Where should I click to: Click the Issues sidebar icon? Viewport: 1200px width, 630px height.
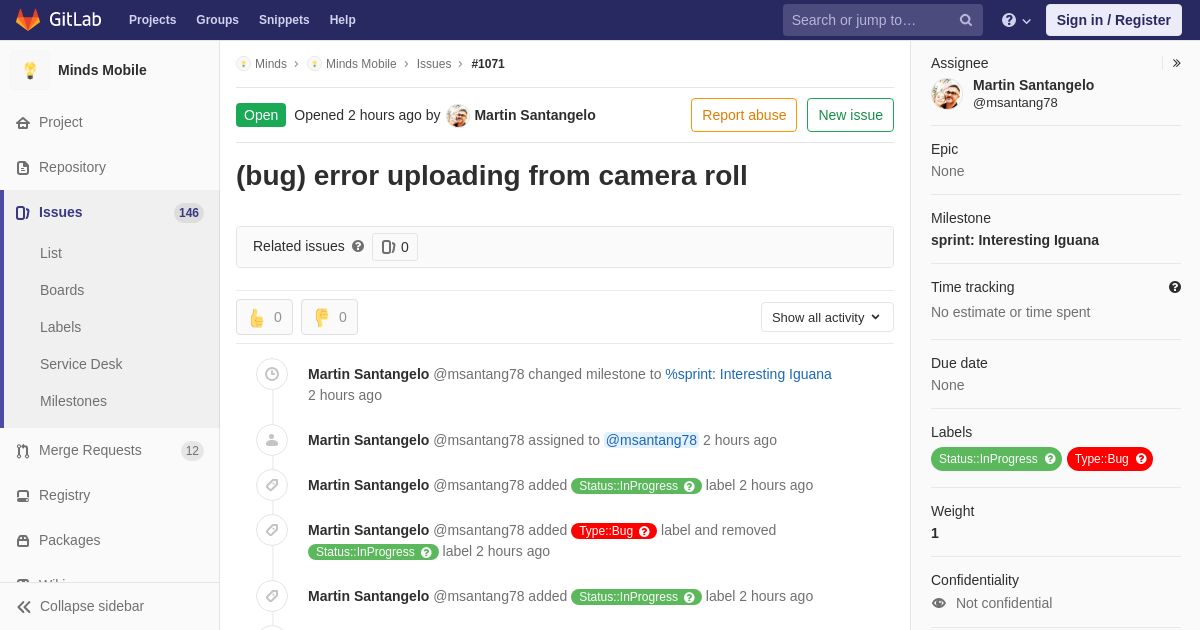tap(23, 213)
